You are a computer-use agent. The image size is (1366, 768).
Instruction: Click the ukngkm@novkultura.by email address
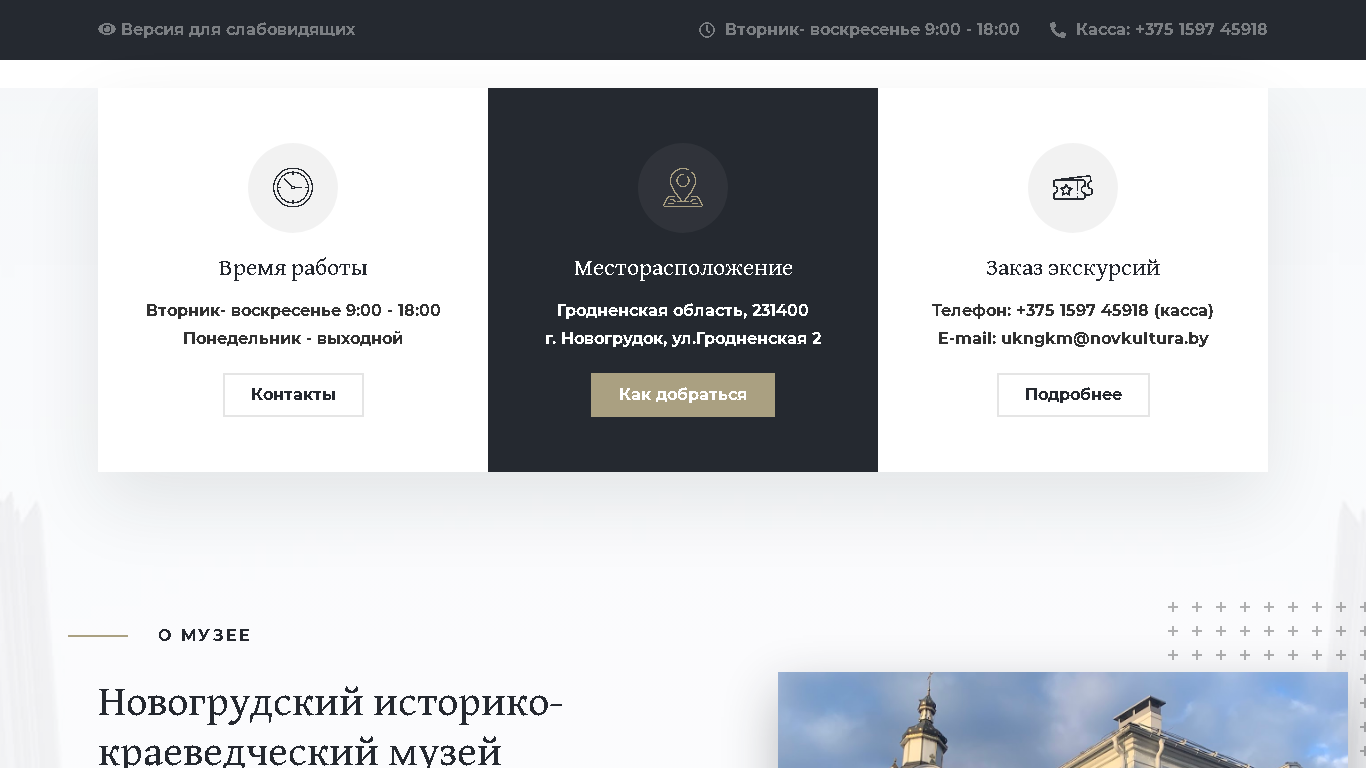tap(1104, 338)
